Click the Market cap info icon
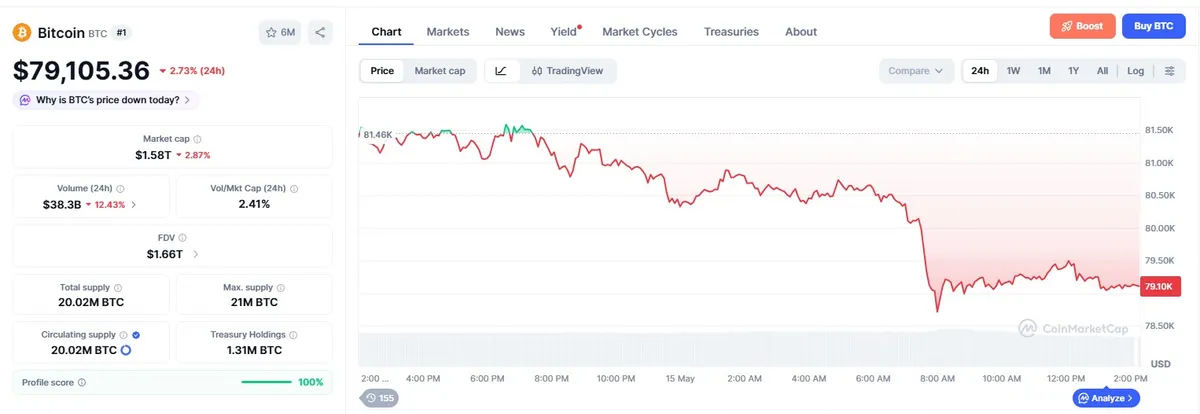Image resolution: width=1200 pixels, height=414 pixels. tap(197, 140)
